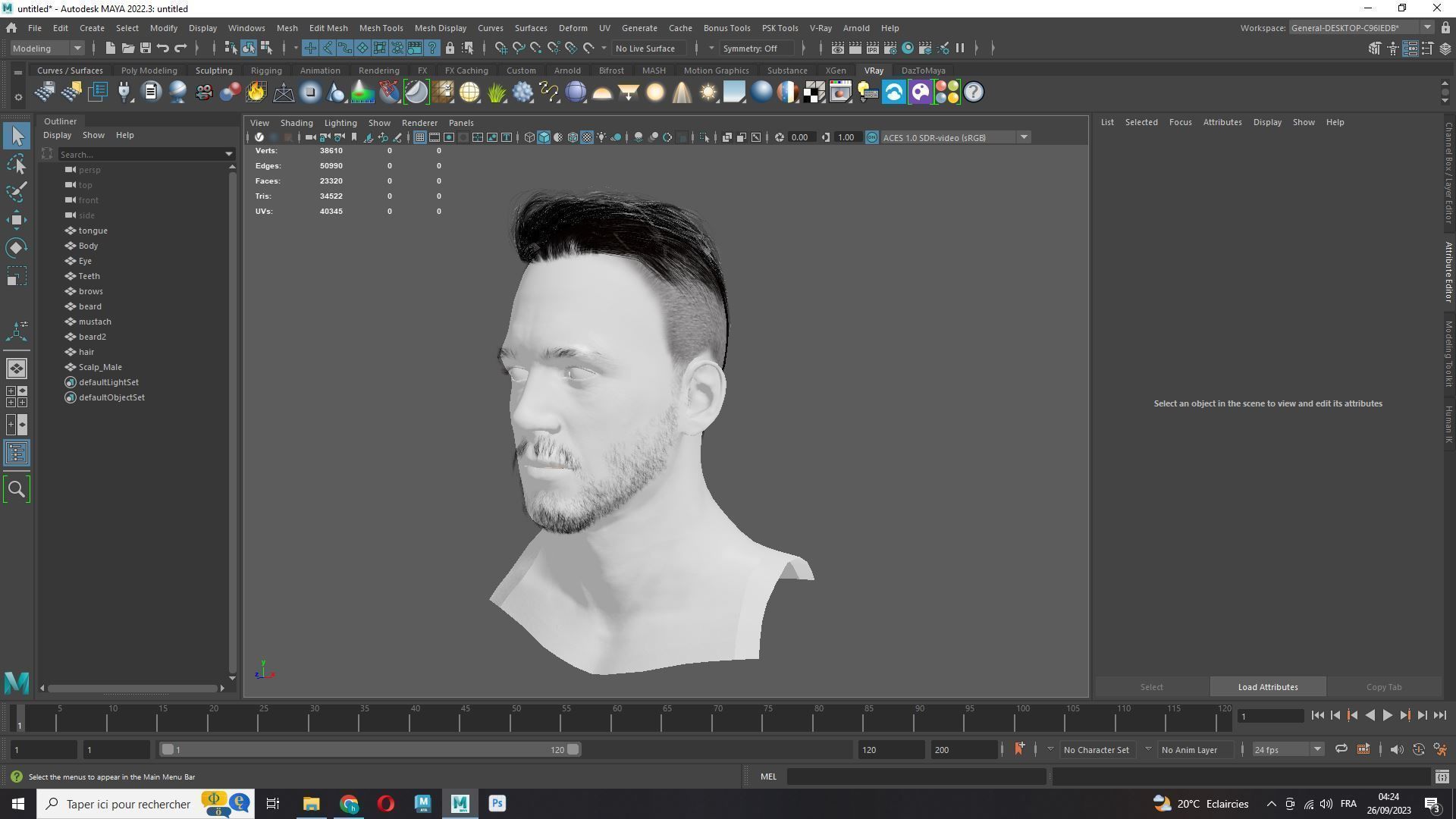The height and width of the screenshot is (819, 1456).
Task: Click the current frame input field
Action: point(1271,716)
